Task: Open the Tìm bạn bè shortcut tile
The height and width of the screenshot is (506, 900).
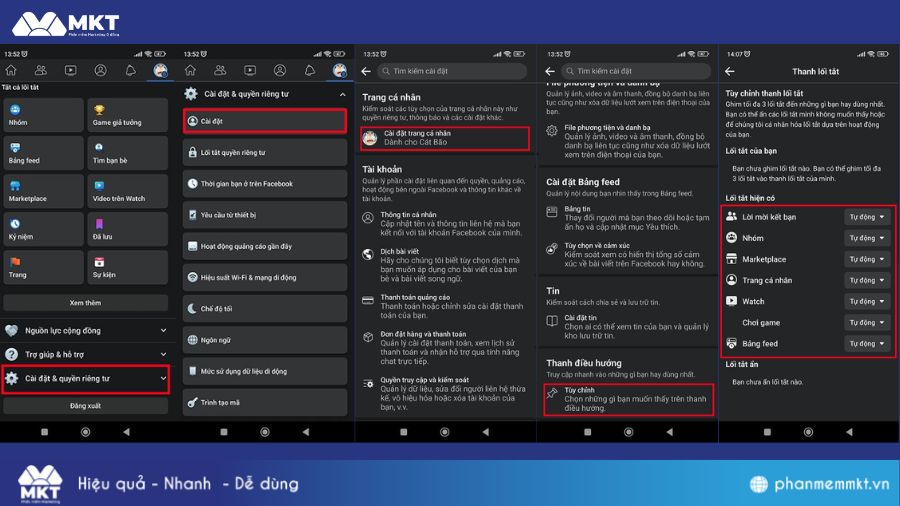Action: 127,153
